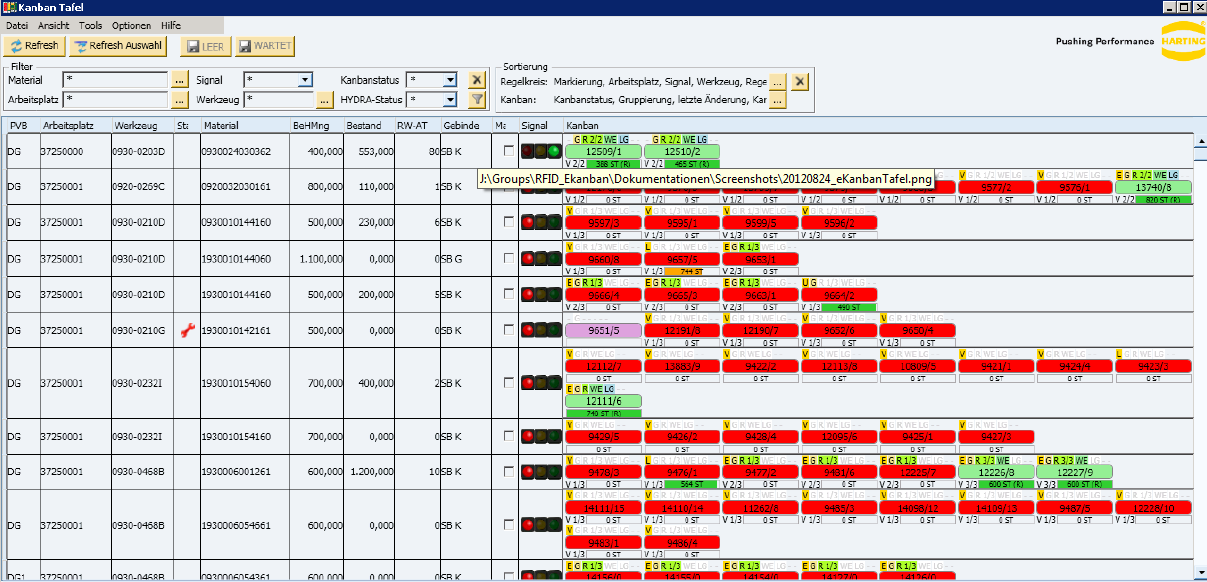Clear filters with the X icon beside Kanbanstatus
Image resolution: width=1207 pixels, height=582 pixels.
[x=477, y=80]
